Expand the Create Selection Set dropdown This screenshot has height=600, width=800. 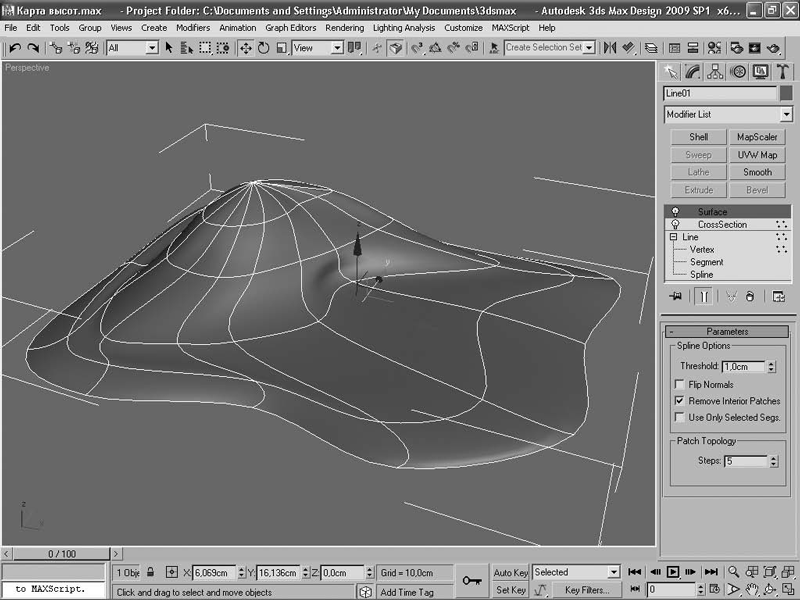588,48
